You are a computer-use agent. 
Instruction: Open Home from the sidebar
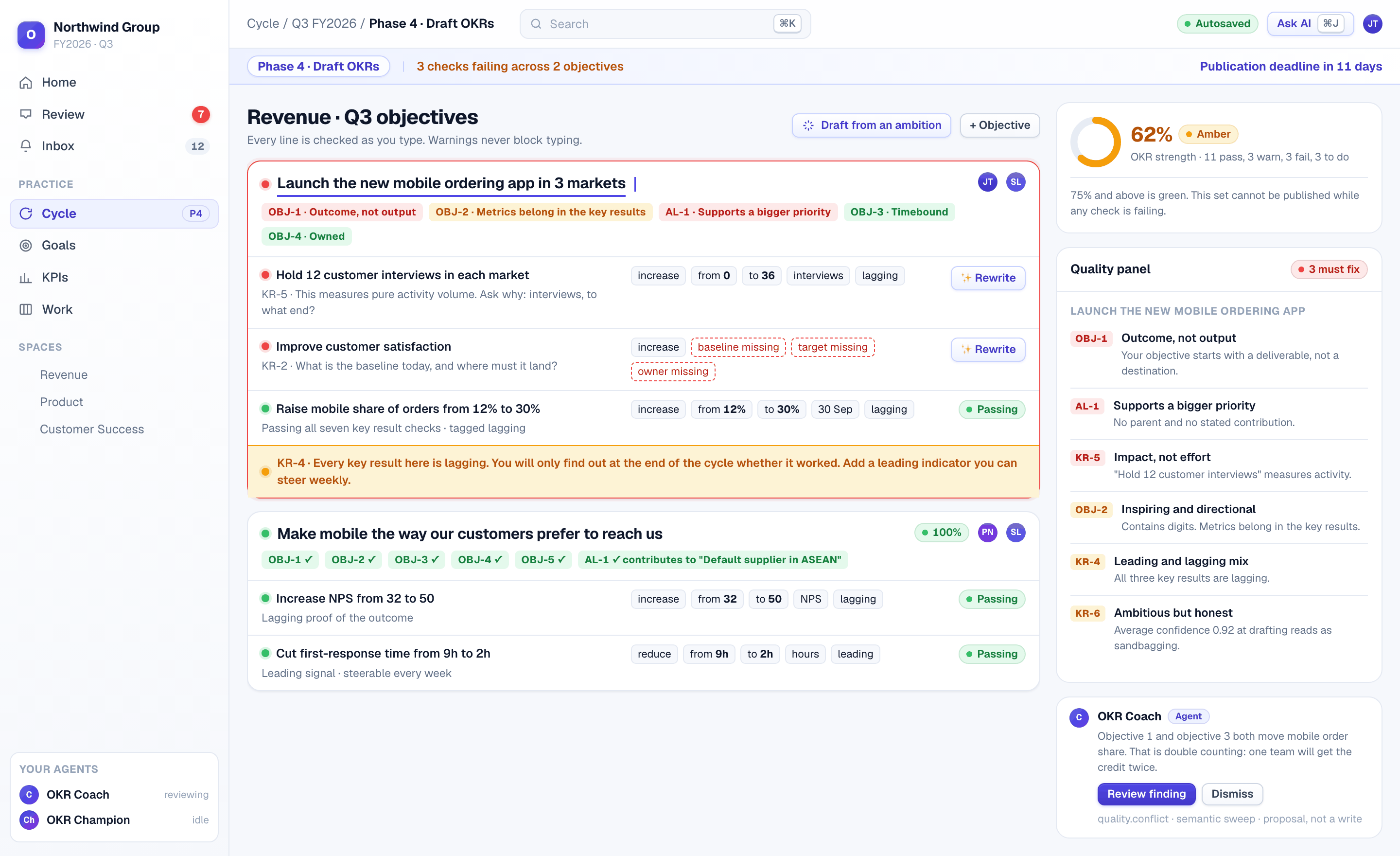pos(114,82)
